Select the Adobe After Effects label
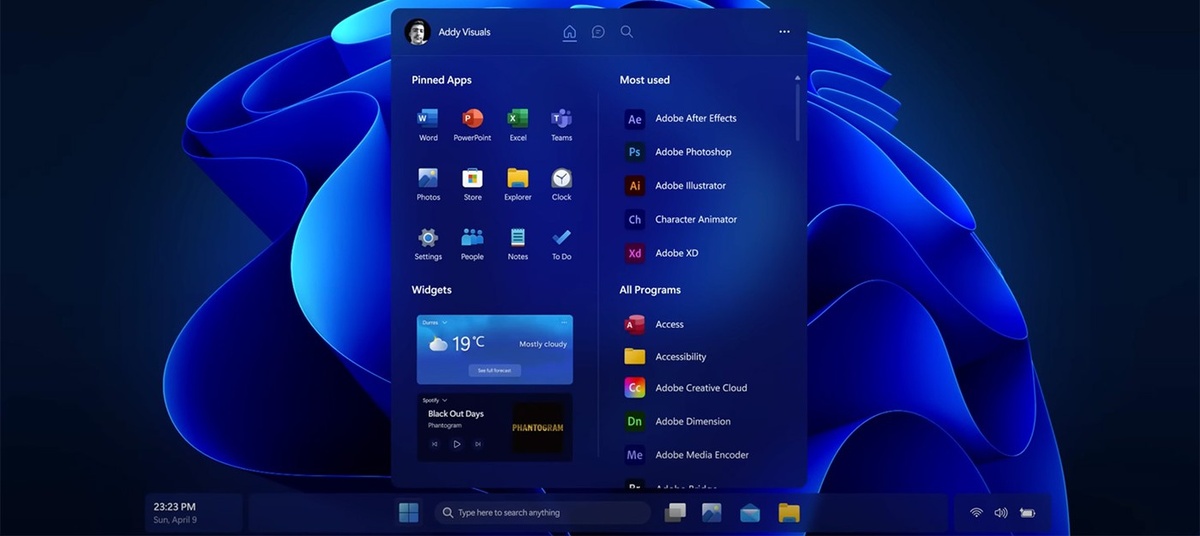This screenshot has width=1200, height=536. [x=696, y=118]
